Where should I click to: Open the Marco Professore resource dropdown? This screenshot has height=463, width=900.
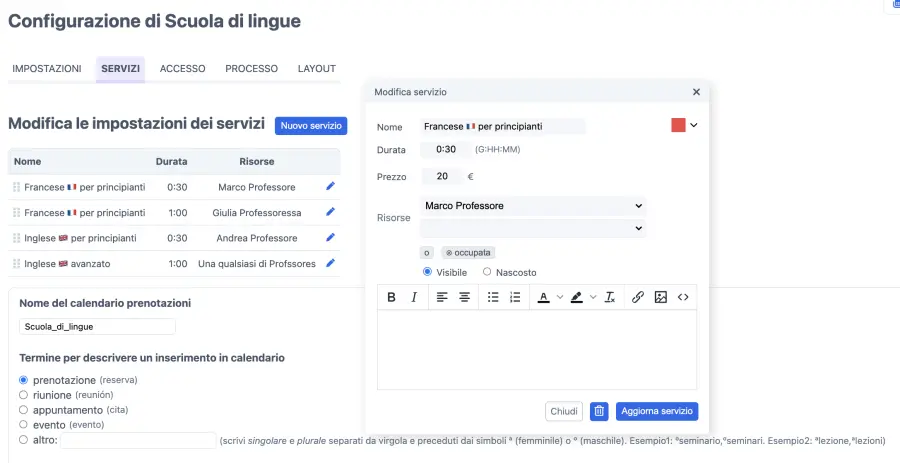tap(533, 206)
